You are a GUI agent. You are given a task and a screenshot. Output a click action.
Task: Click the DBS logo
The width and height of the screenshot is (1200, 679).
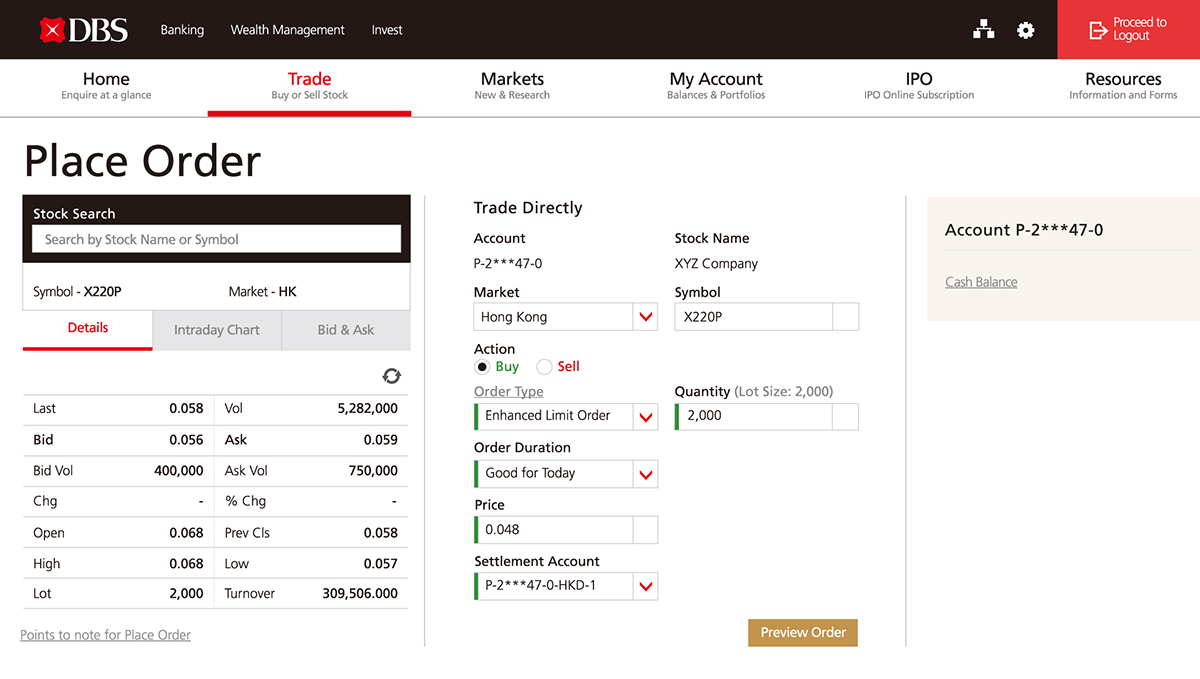point(83,30)
